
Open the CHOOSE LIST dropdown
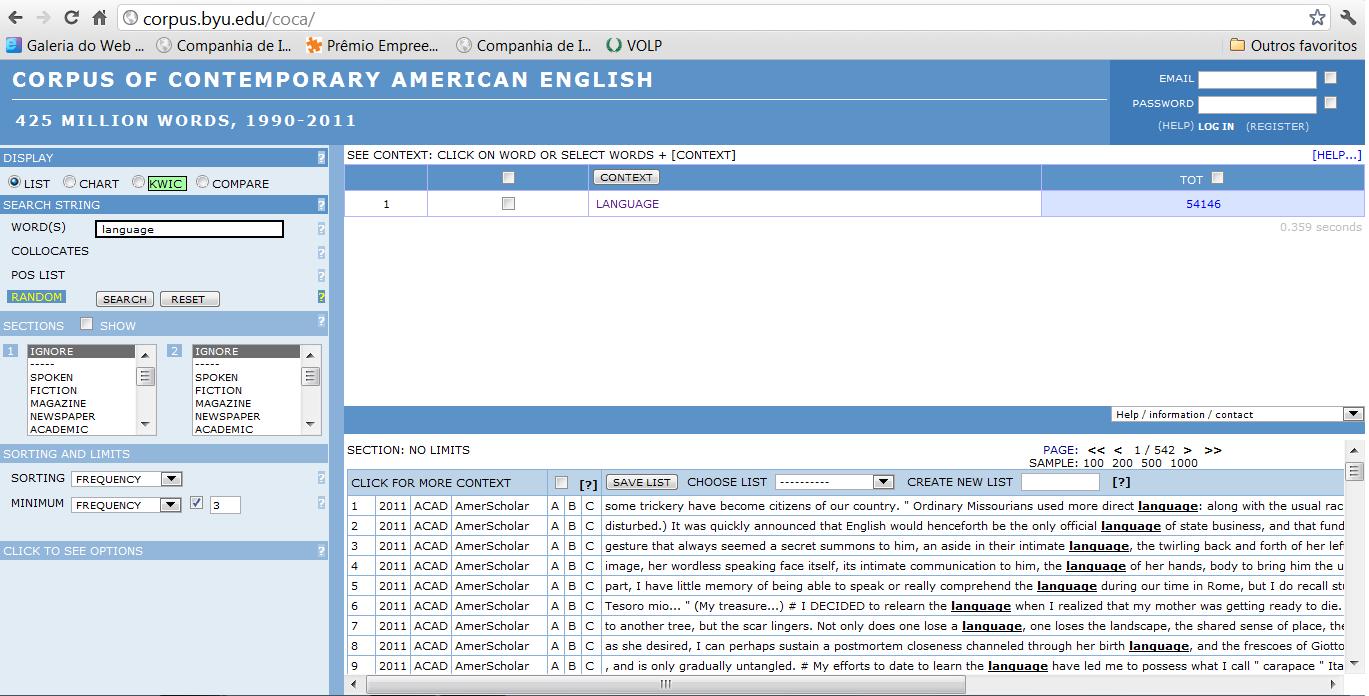(x=834, y=482)
